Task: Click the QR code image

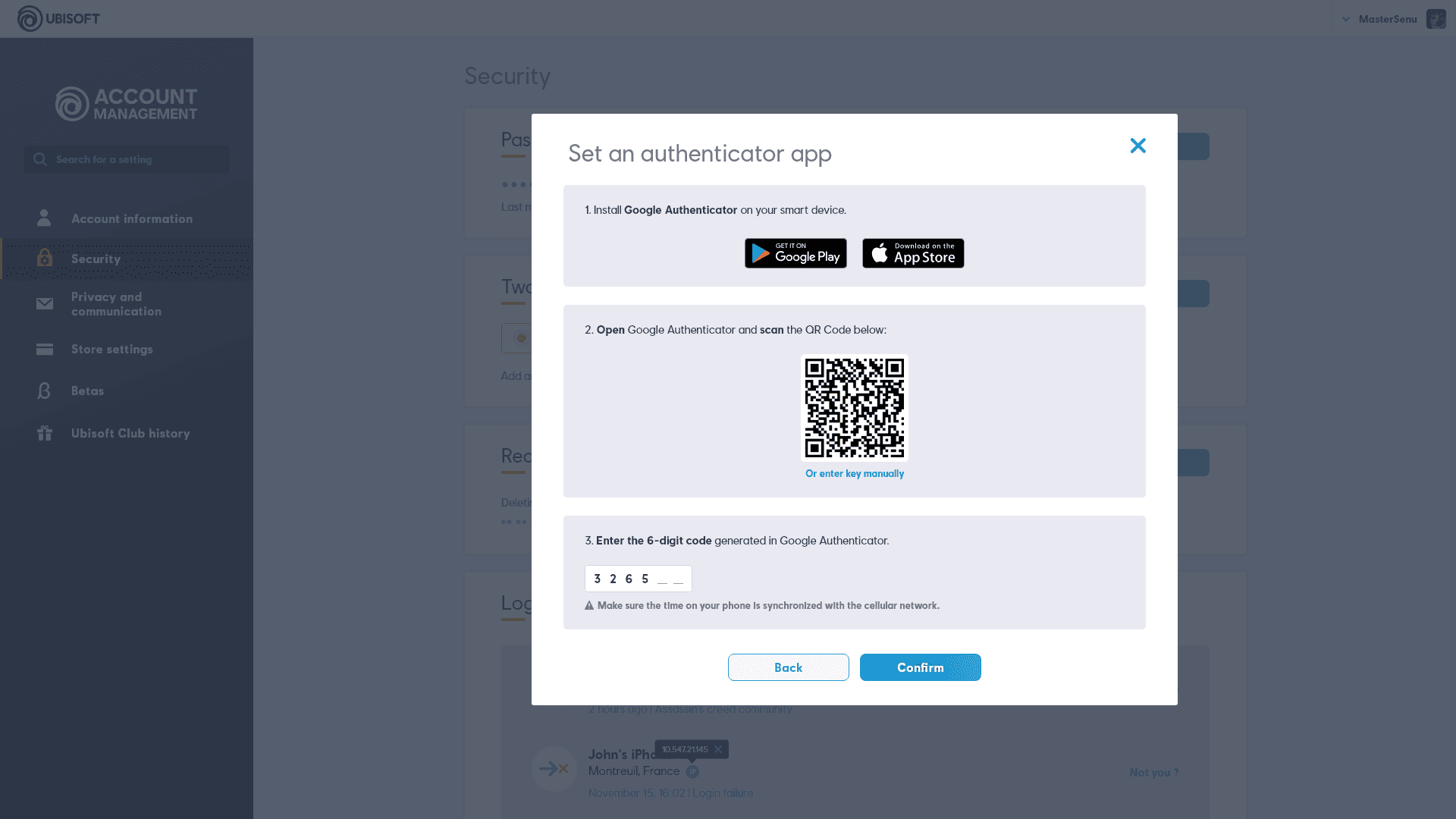Action: (854, 408)
